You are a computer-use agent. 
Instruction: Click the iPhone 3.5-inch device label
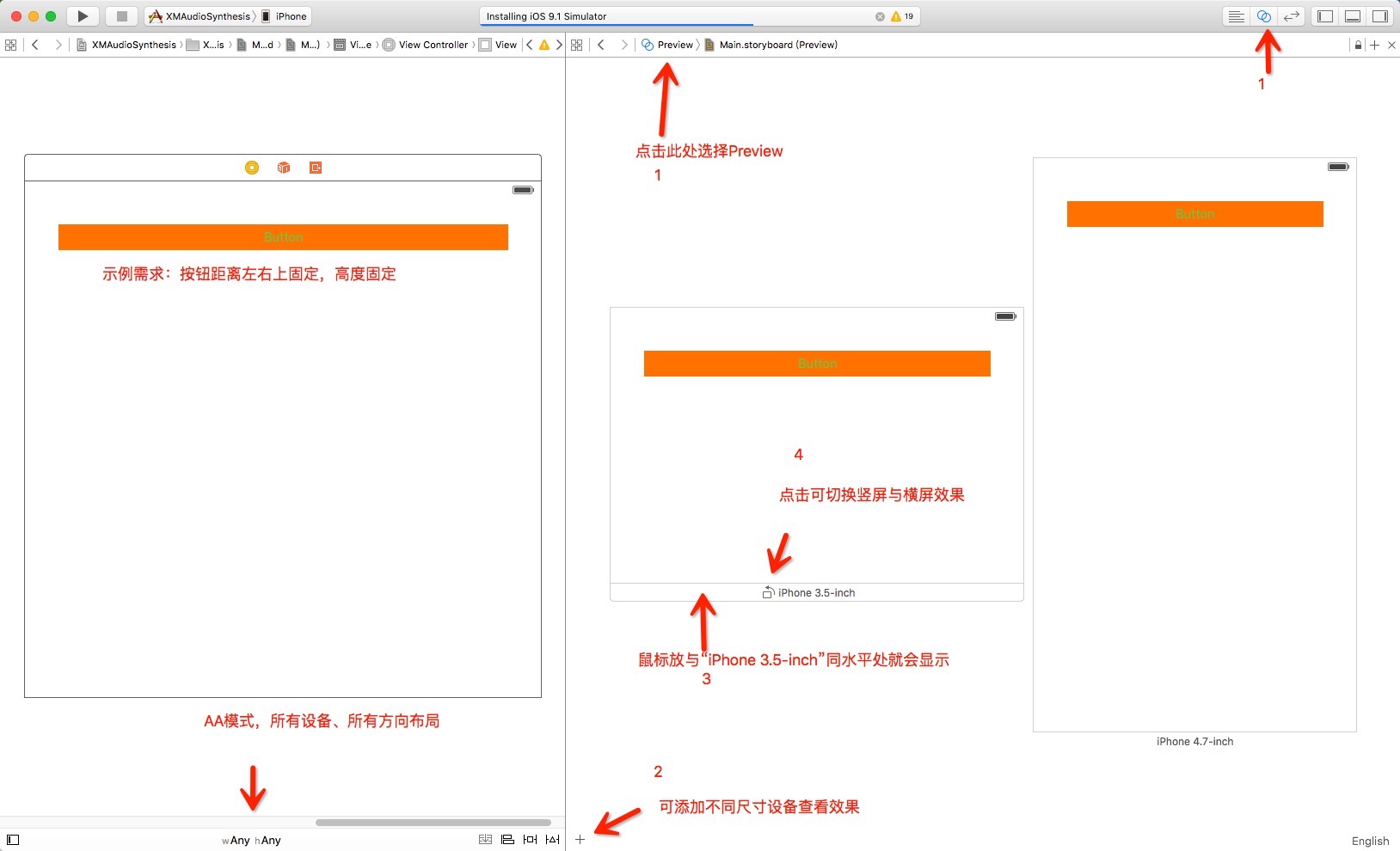817,592
